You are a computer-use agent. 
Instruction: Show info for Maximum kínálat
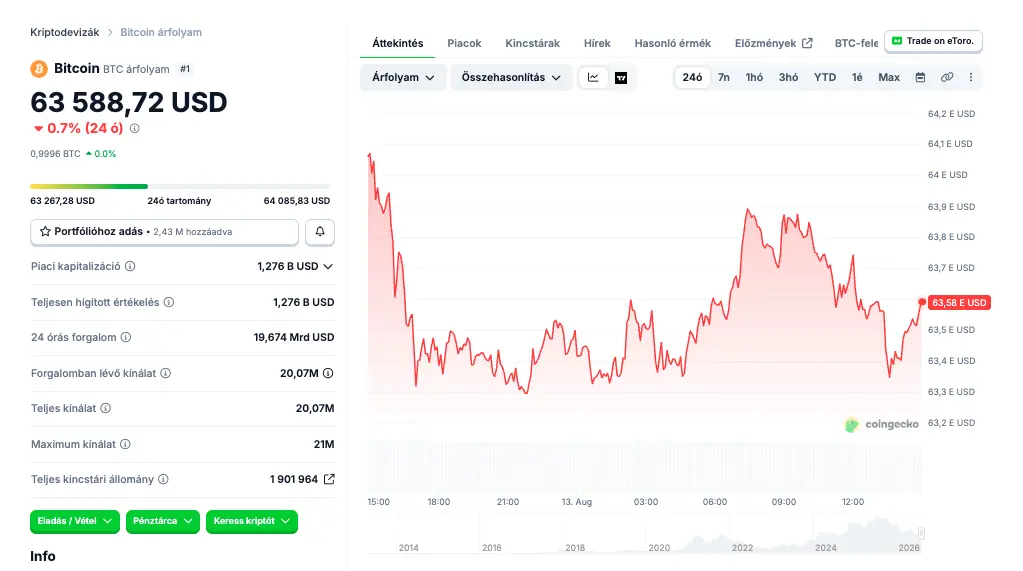click(x=125, y=444)
